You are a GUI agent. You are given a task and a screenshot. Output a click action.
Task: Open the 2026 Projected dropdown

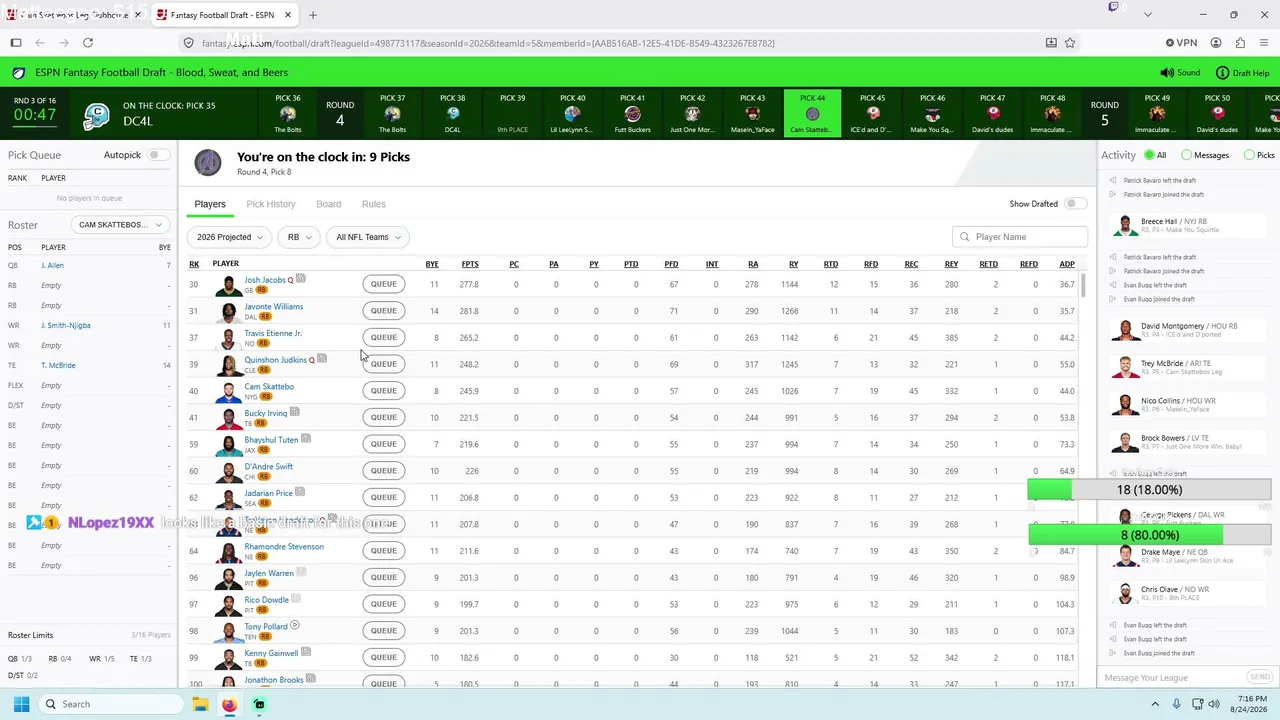tap(229, 237)
